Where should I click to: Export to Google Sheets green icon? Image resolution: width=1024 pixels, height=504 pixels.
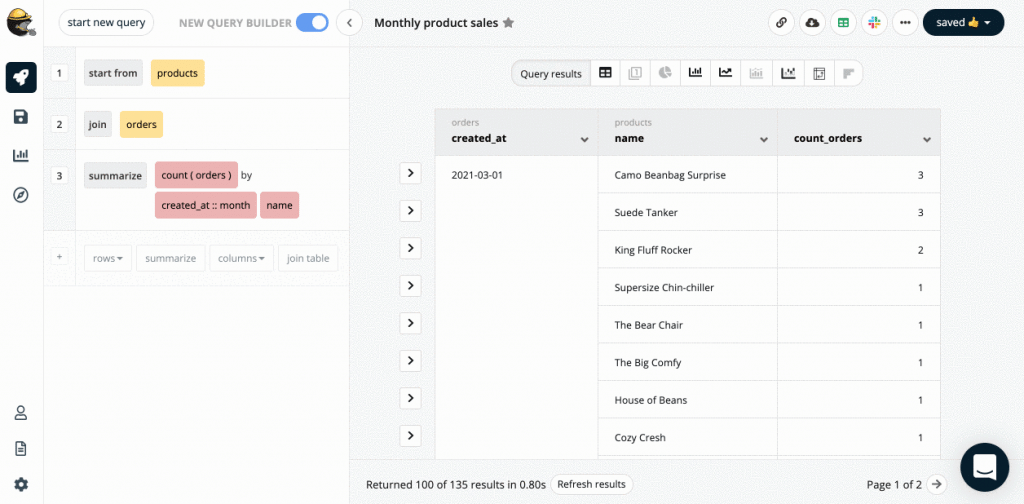coord(843,22)
